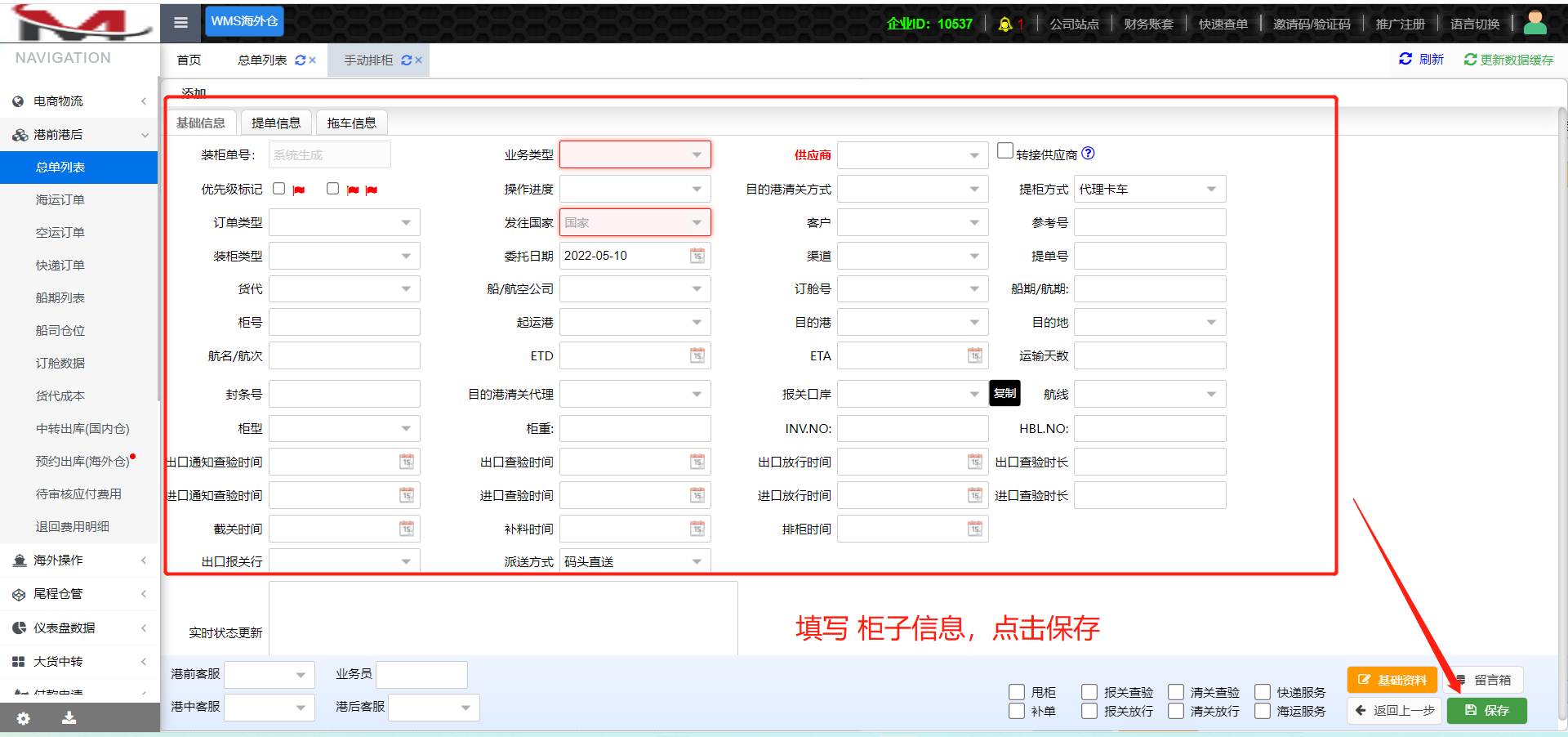Open the user avatar profile icon
This screenshot has width=1568, height=737.
coord(1535,23)
